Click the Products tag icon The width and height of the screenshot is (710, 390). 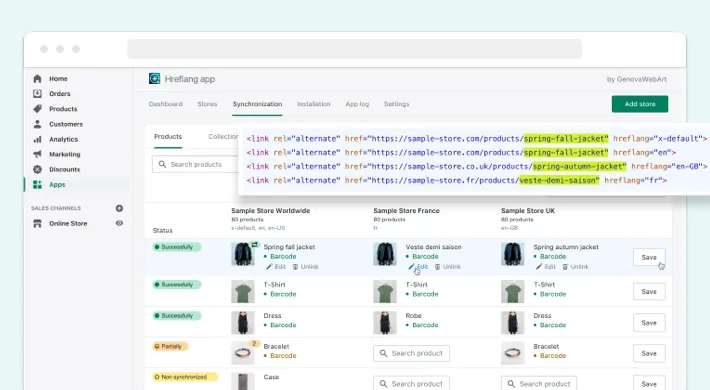pos(38,109)
